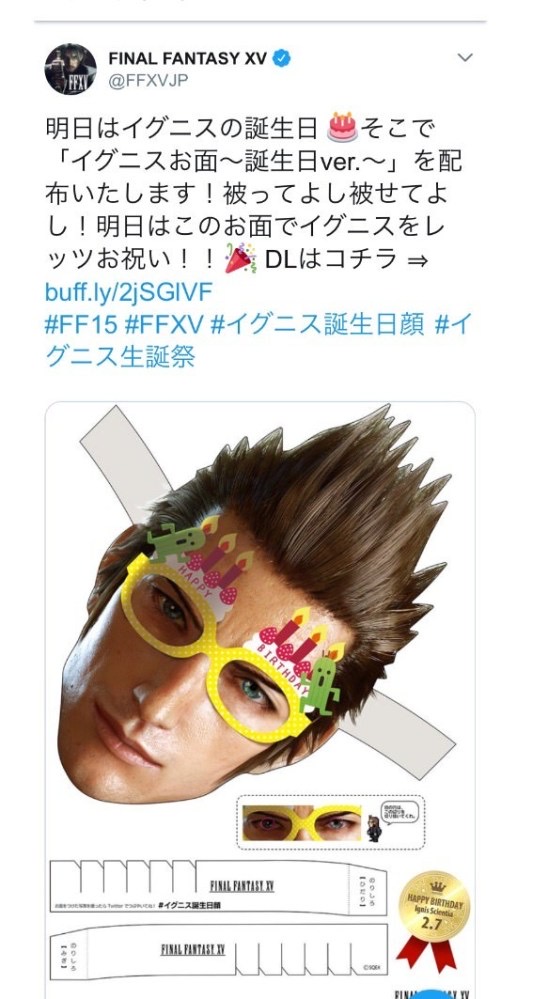Image resolution: width=548 pixels, height=999 pixels.
Task: Open the buff.ly/2jSGlVF download link
Action: pos(129,292)
